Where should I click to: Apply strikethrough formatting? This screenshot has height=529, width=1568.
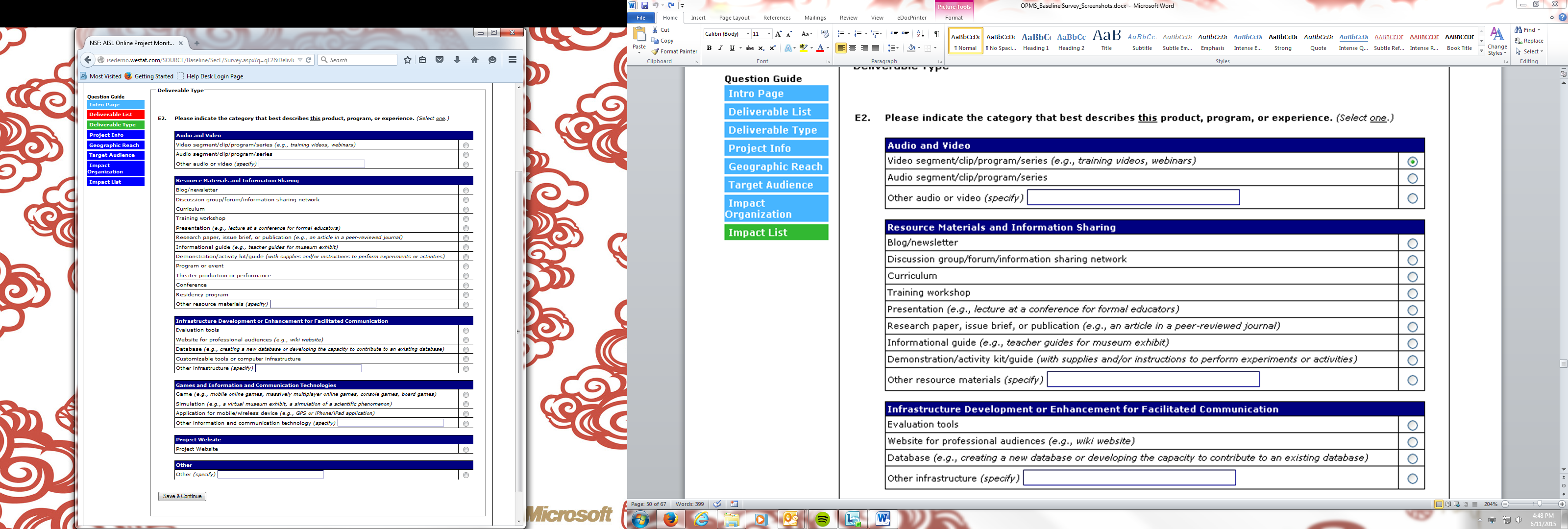click(x=749, y=48)
